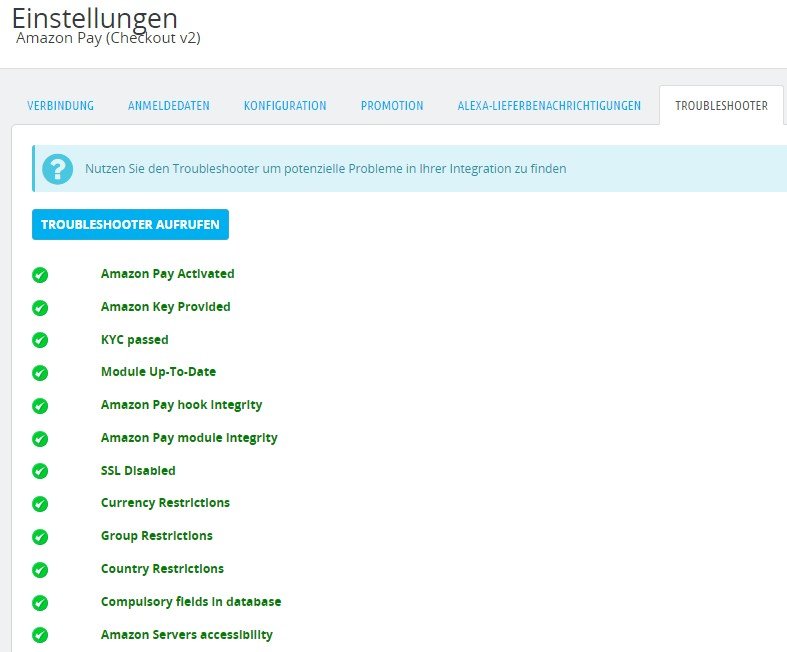This screenshot has width=787, height=652.
Task: Open the Konfiguration tab
Action: [285, 105]
